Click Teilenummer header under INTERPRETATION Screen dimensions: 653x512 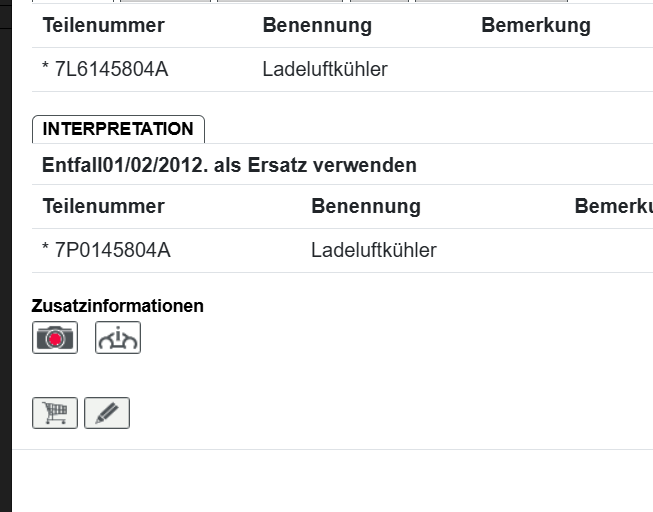pyautogui.click(x=103, y=207)
